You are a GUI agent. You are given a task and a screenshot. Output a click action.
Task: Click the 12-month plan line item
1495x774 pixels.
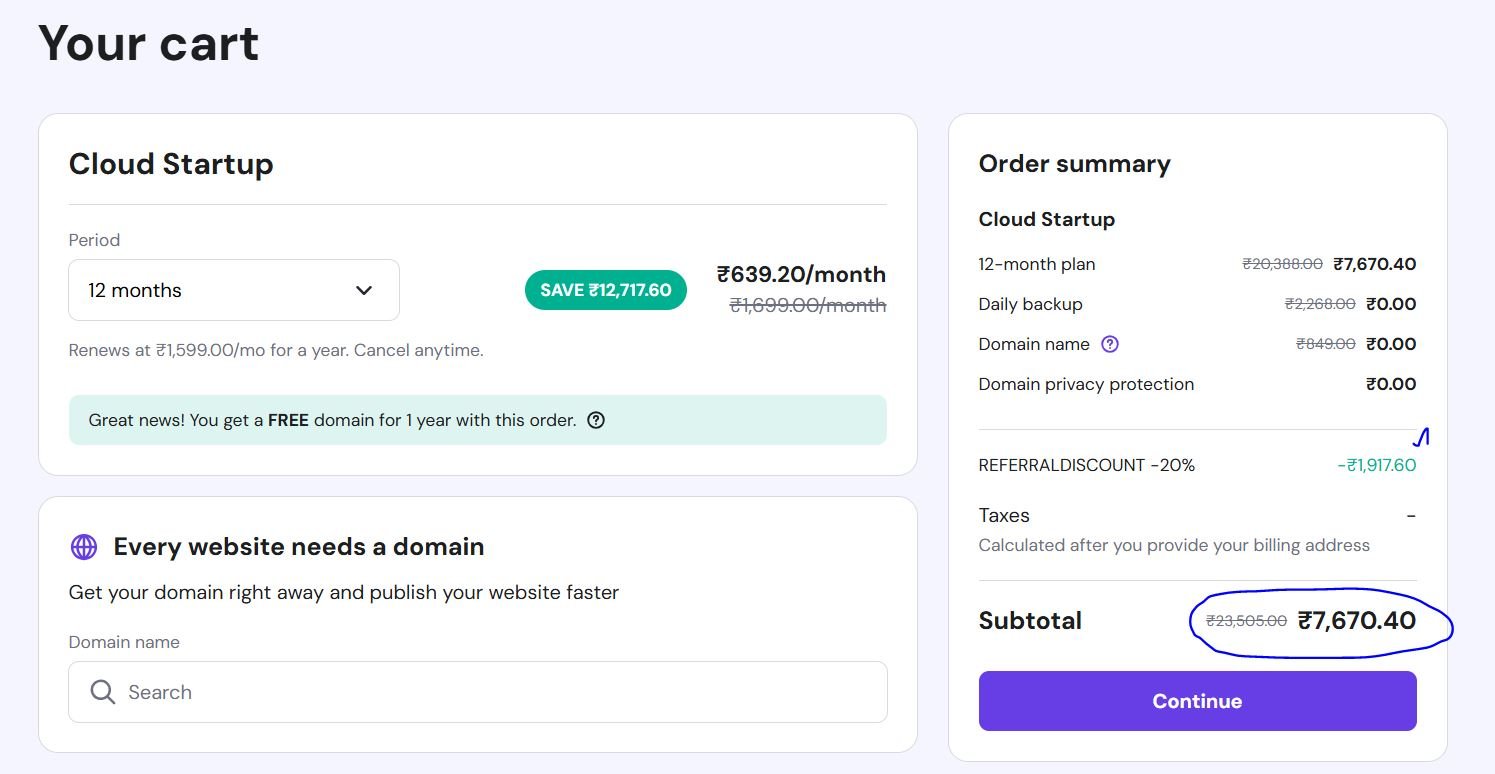point(1036,264)
